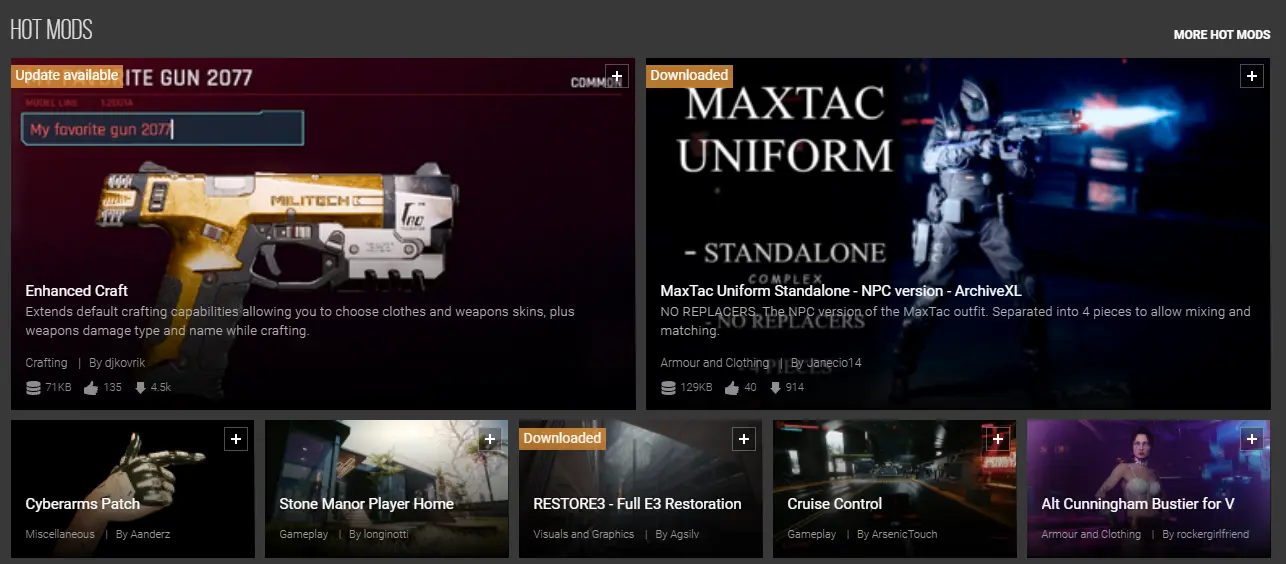Click the Update available badge
This screenshot has height=564, width=1286.
coord(67,75)
